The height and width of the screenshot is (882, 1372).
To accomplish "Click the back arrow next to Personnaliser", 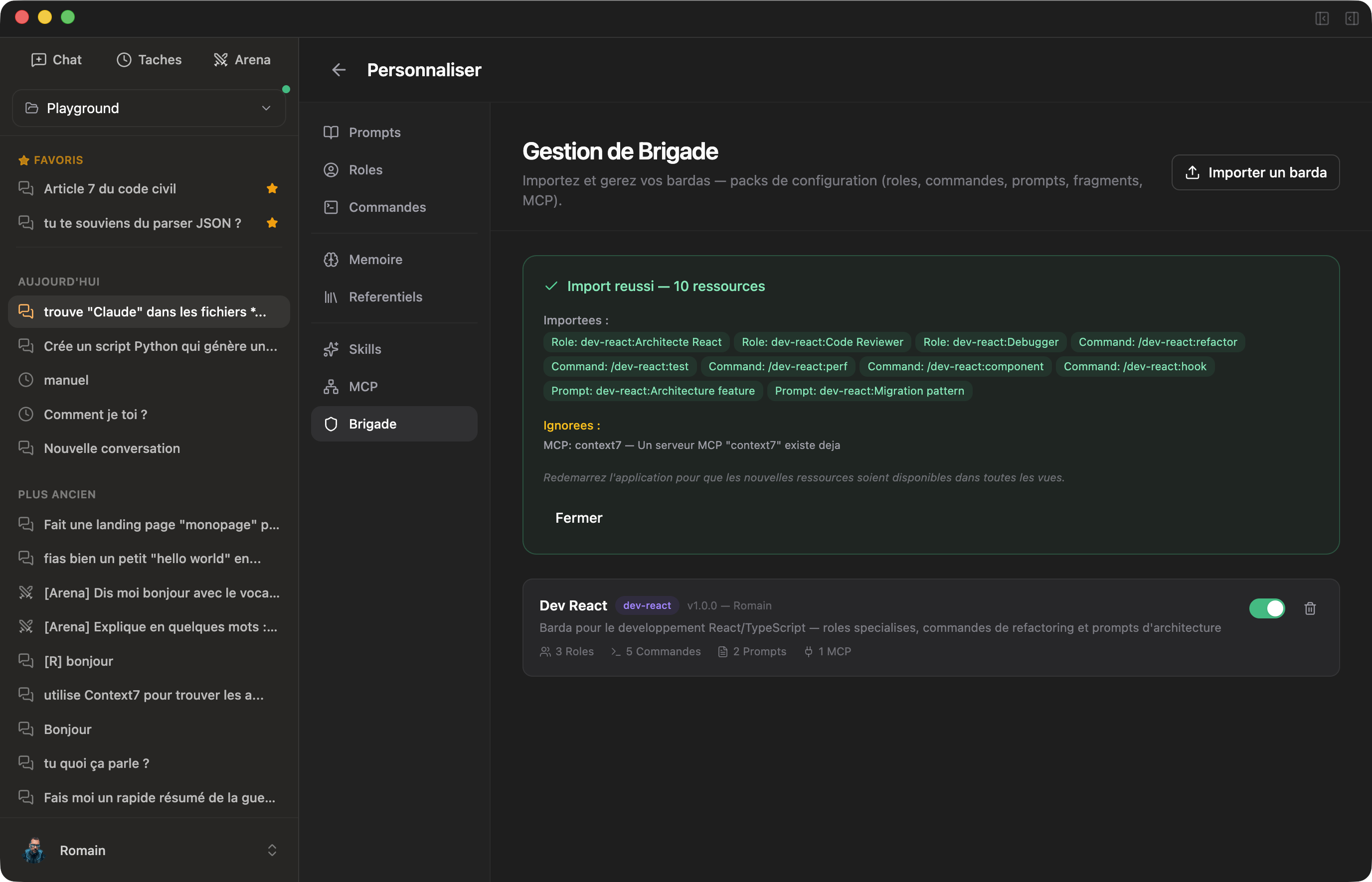I will (339, 70).
